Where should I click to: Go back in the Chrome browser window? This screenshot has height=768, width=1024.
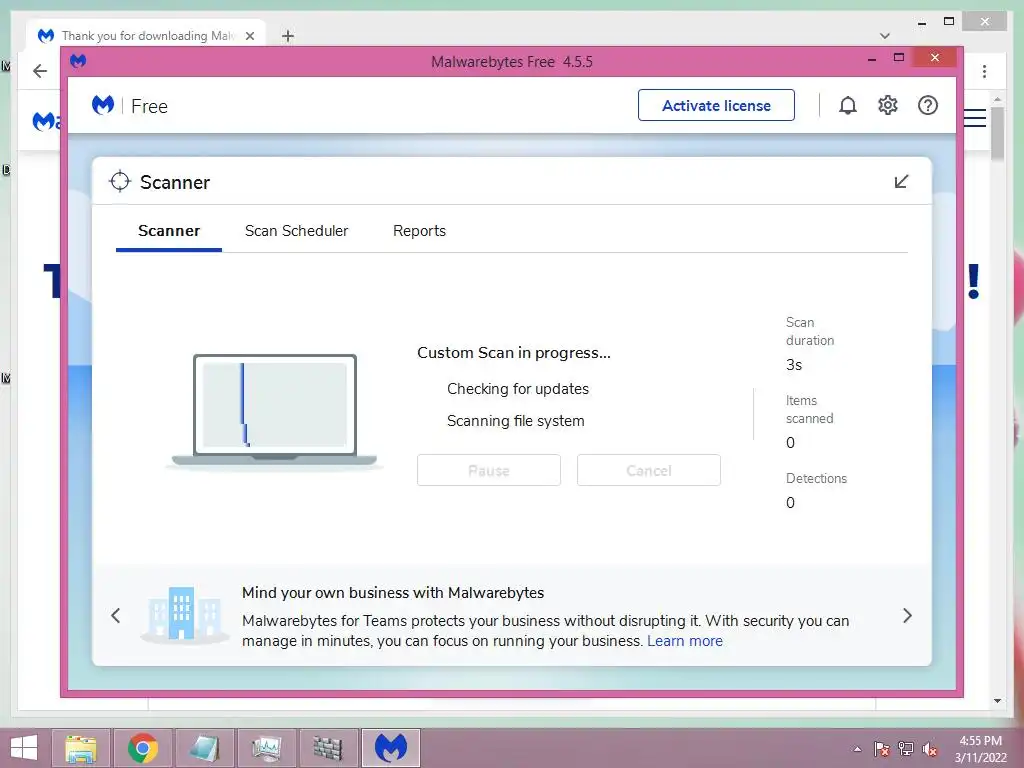(x=40, y=71)
